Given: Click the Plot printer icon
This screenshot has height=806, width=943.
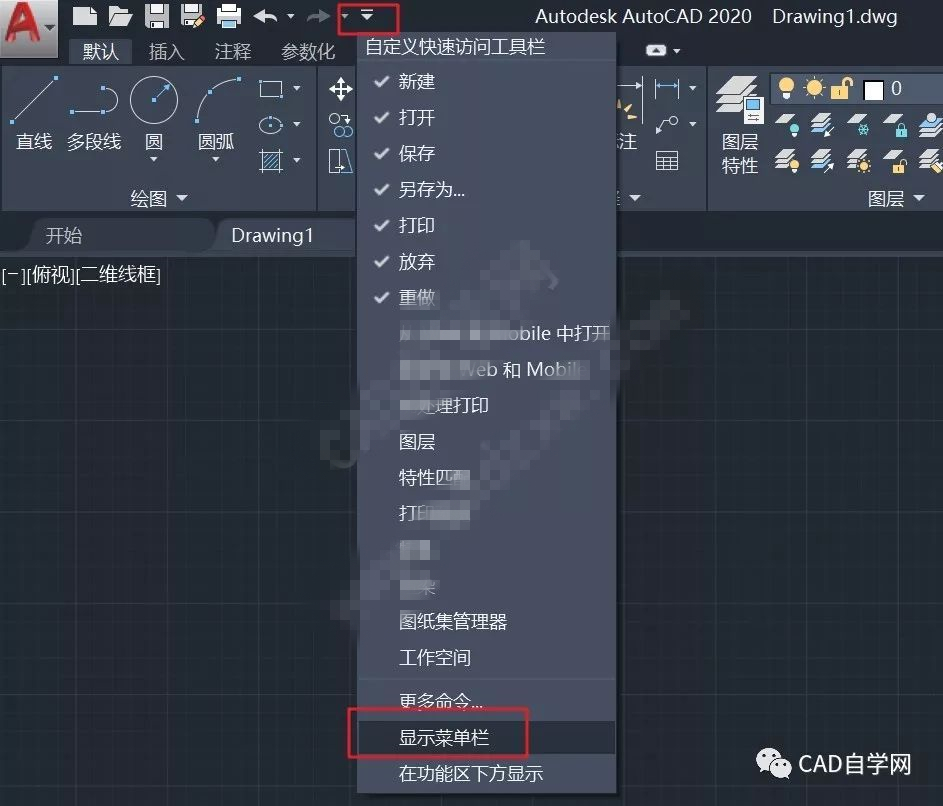Looking at the screenshot, I should [x=229, y=16].
